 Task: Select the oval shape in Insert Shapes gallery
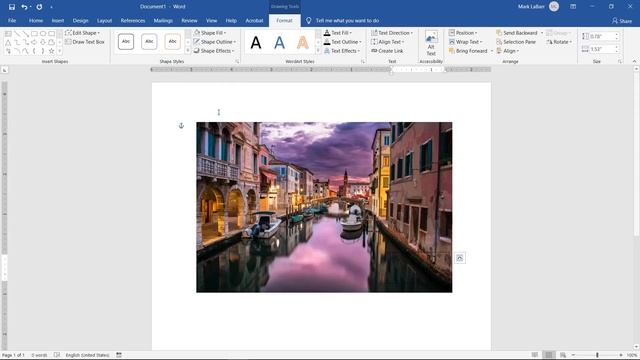[43, 33]
